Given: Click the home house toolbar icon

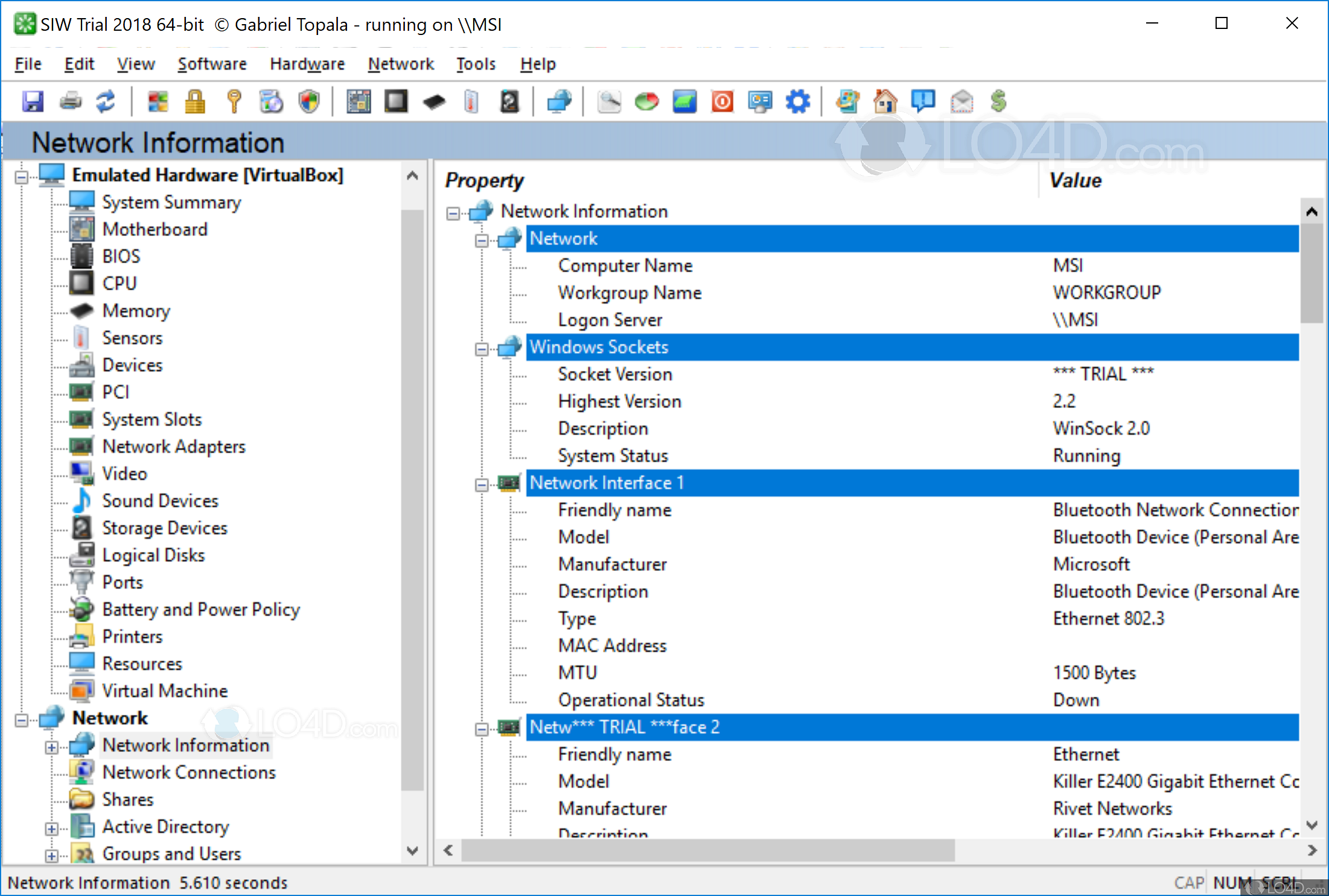Looking at the screenshot, I should point(885,101).
